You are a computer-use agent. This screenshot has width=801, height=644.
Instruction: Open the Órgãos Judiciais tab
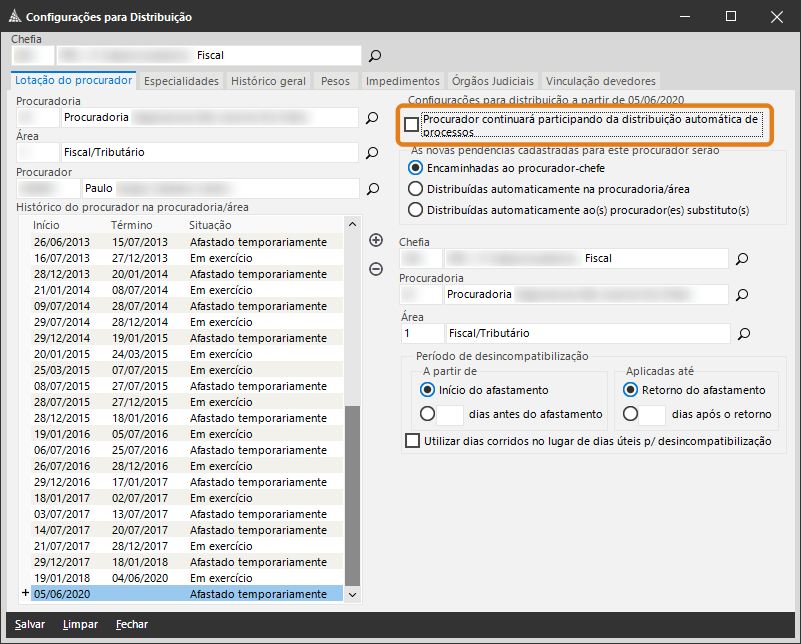click(493, 81)
